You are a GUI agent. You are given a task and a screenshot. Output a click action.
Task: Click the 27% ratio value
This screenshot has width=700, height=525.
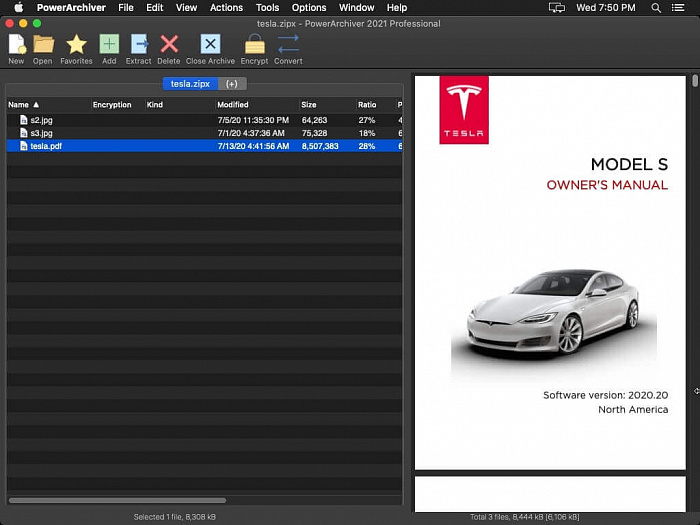(367, 120)
